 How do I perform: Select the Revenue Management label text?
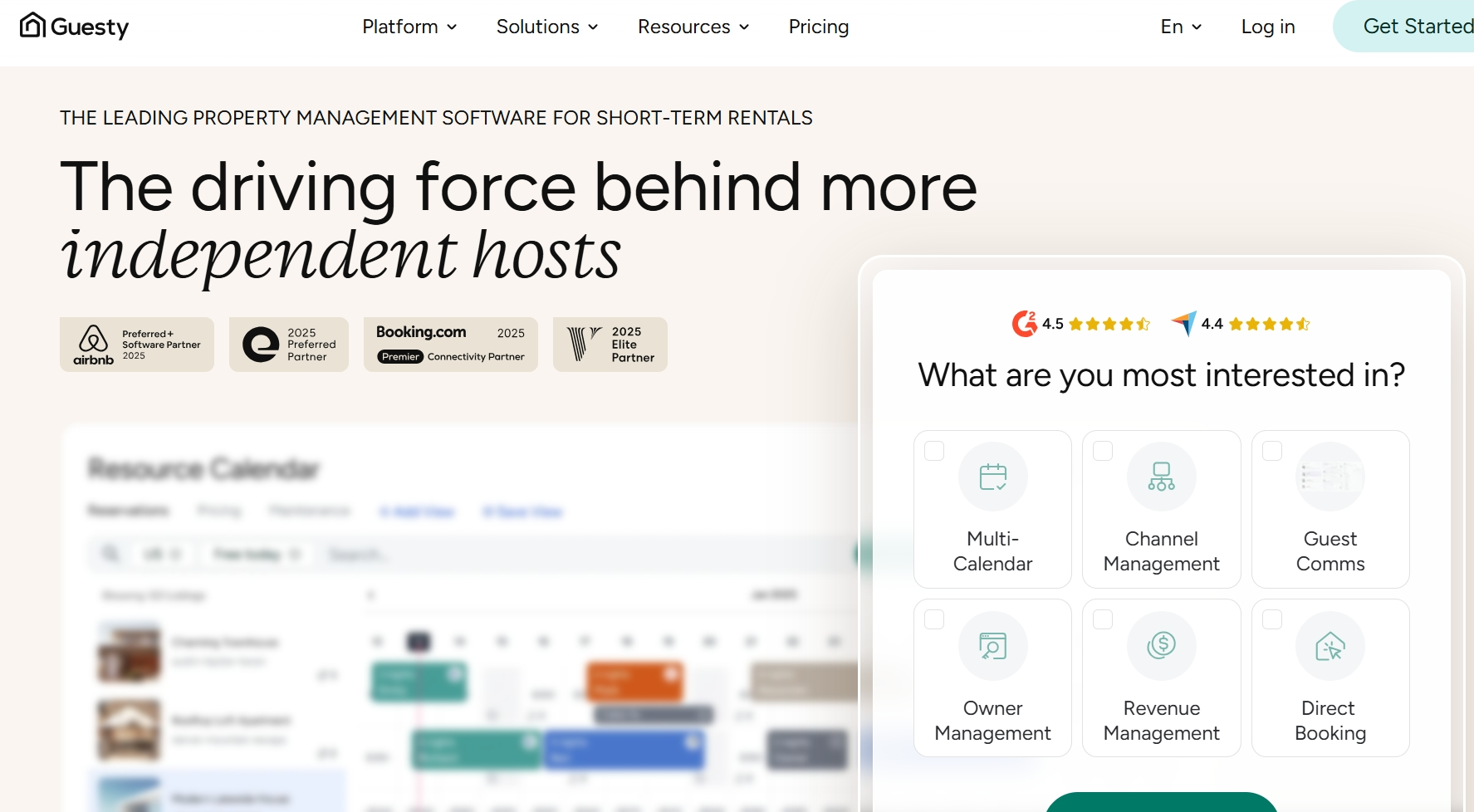click(x=1162, y=721)
